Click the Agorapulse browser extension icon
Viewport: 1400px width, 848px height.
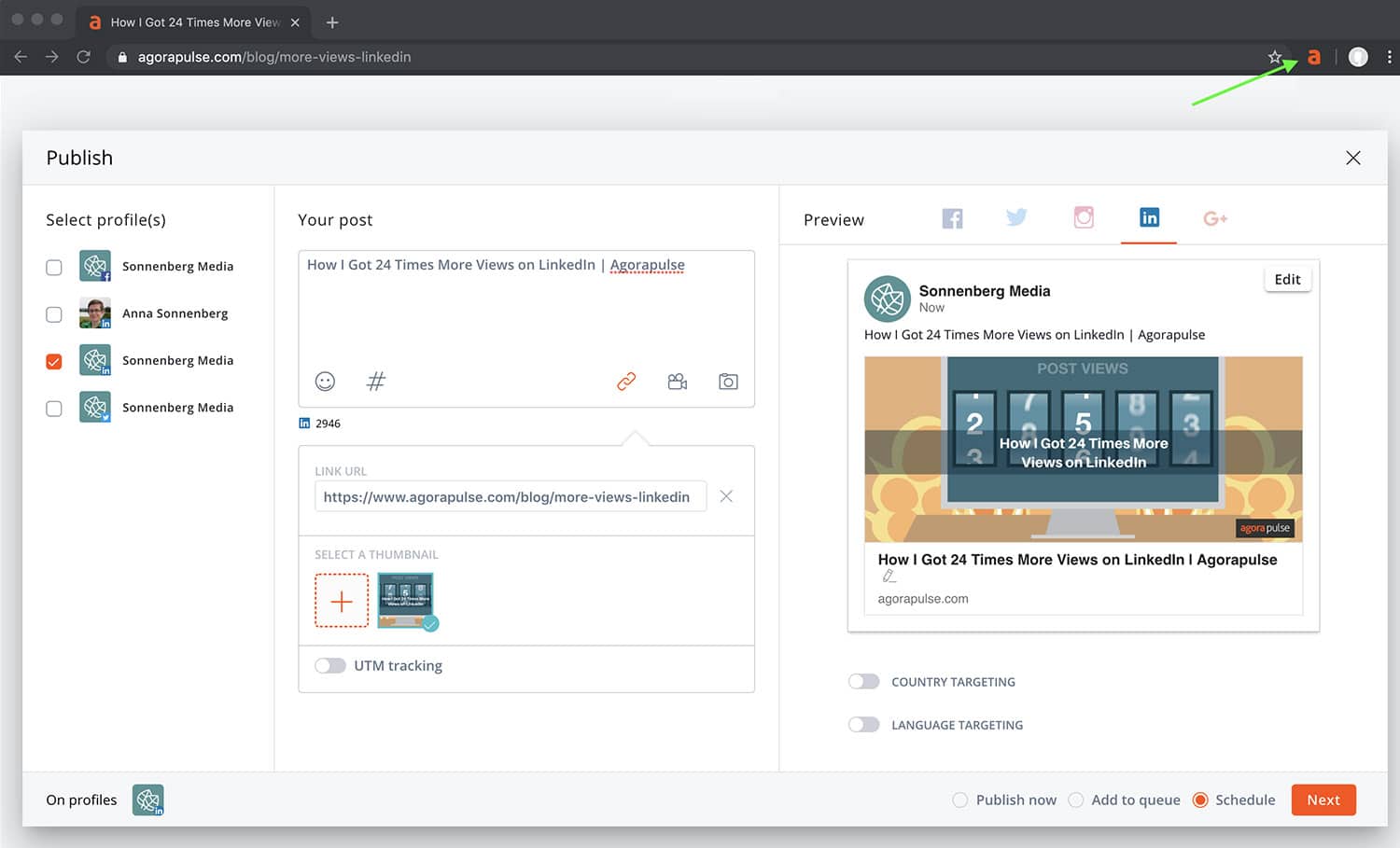[1313, 57]
